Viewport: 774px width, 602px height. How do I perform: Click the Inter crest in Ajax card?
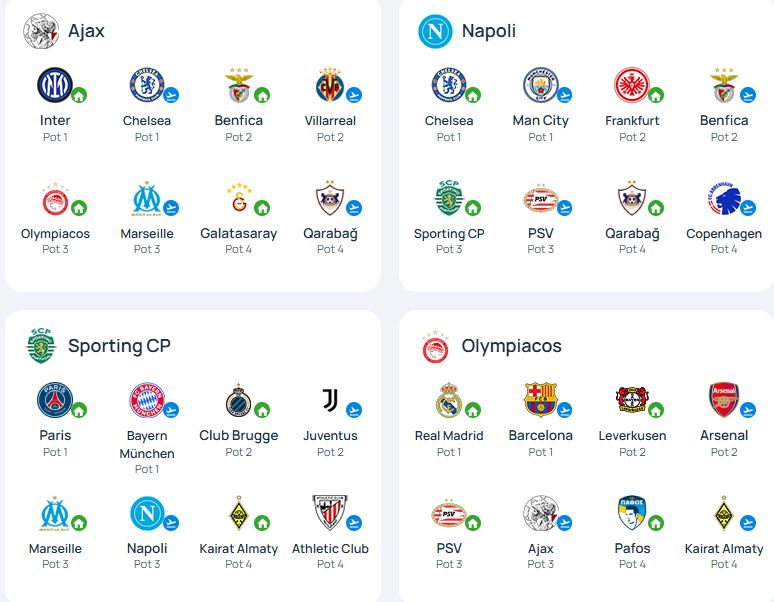[x=55, y=85]
